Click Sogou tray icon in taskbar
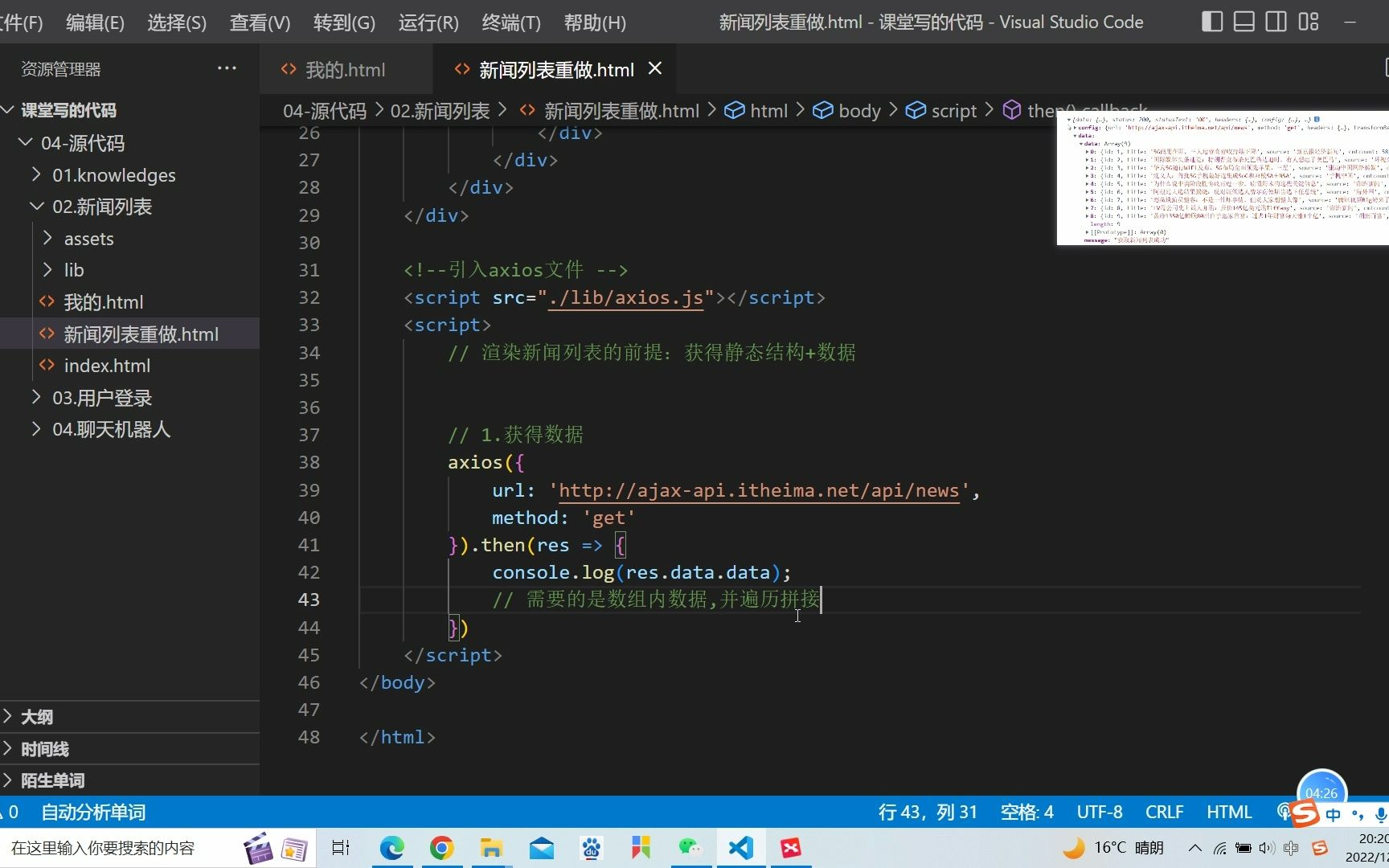This screenshot has height=868, width=1389. click(1319, 848)
